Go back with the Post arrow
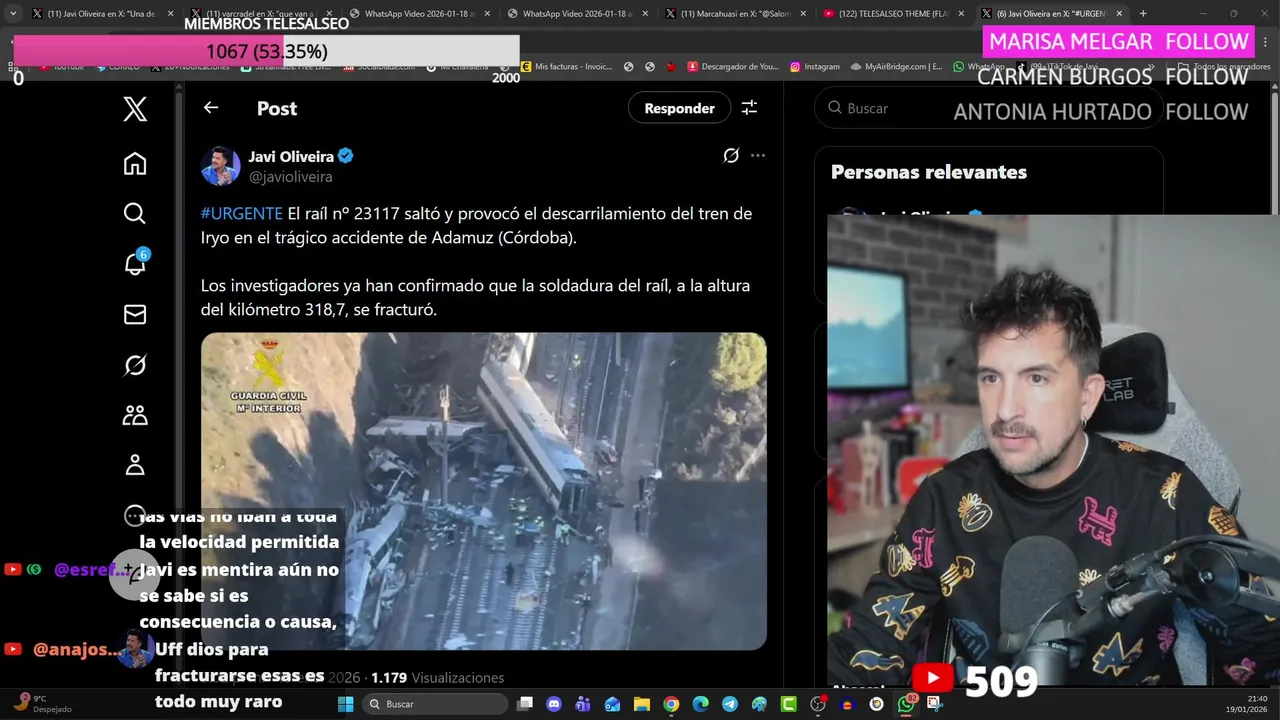1280x720 pixels. coord(210,108)
